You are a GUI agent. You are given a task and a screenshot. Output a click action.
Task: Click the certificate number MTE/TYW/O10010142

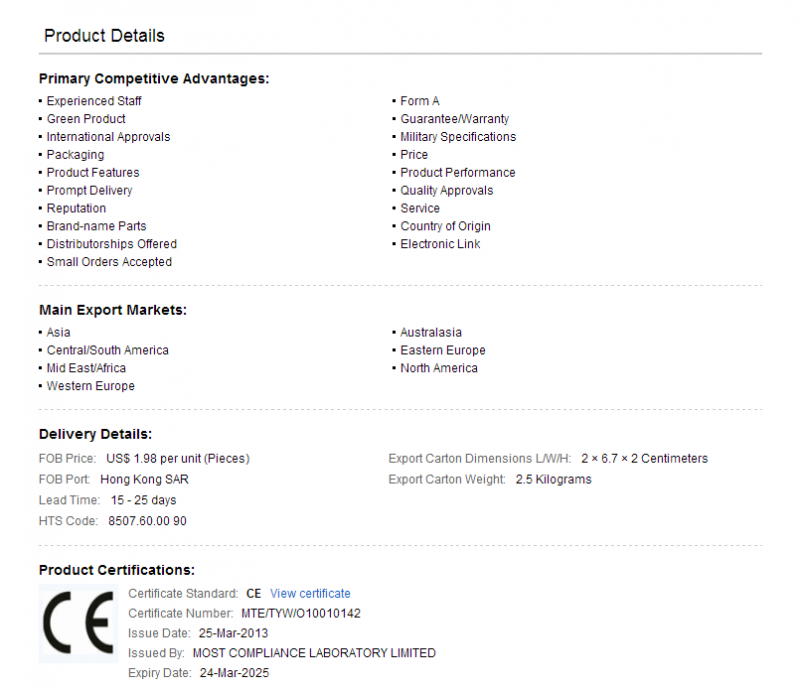301,613
